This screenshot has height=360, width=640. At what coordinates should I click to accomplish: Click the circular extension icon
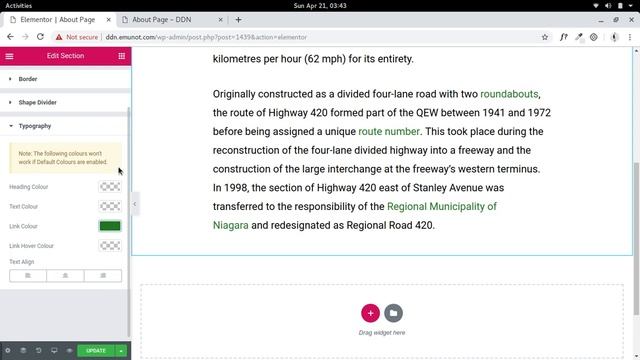point(594,37)
